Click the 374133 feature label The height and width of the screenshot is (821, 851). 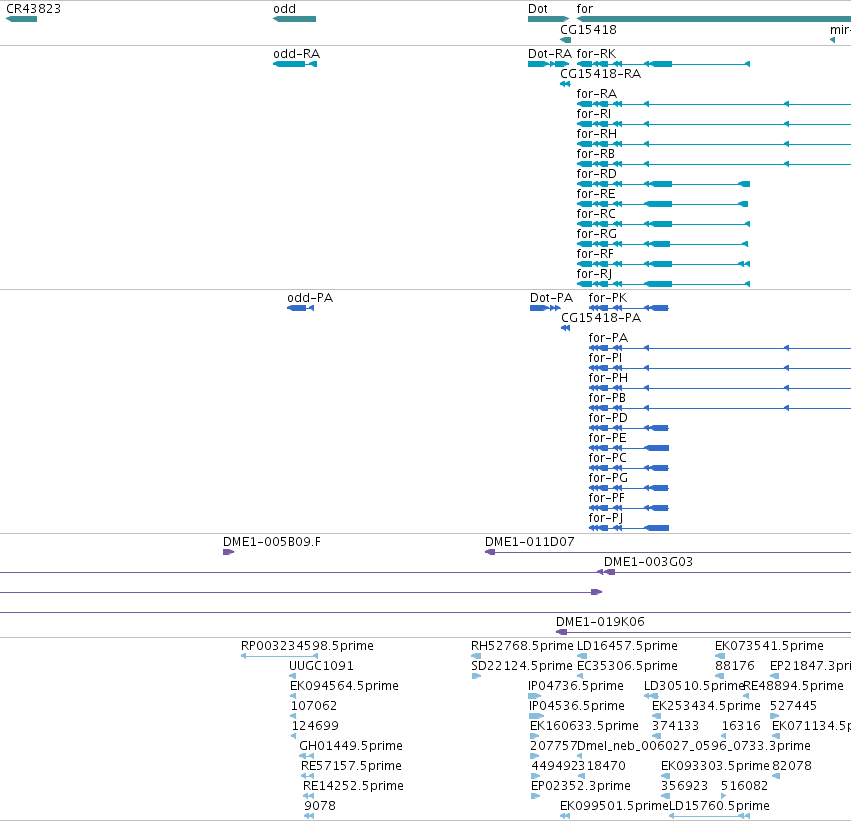click(x=675, y=726)
